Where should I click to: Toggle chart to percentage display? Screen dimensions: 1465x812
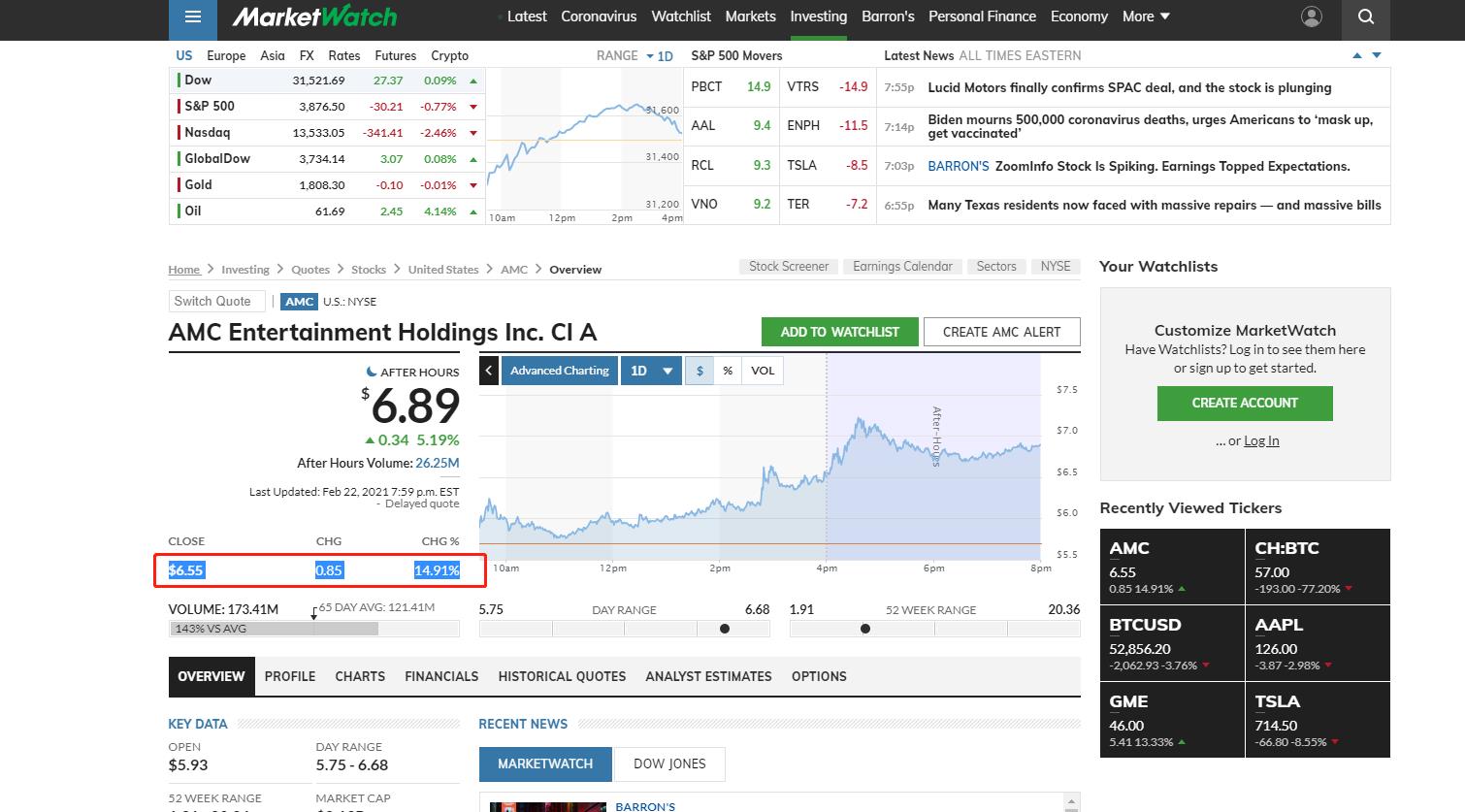(728, 370)
